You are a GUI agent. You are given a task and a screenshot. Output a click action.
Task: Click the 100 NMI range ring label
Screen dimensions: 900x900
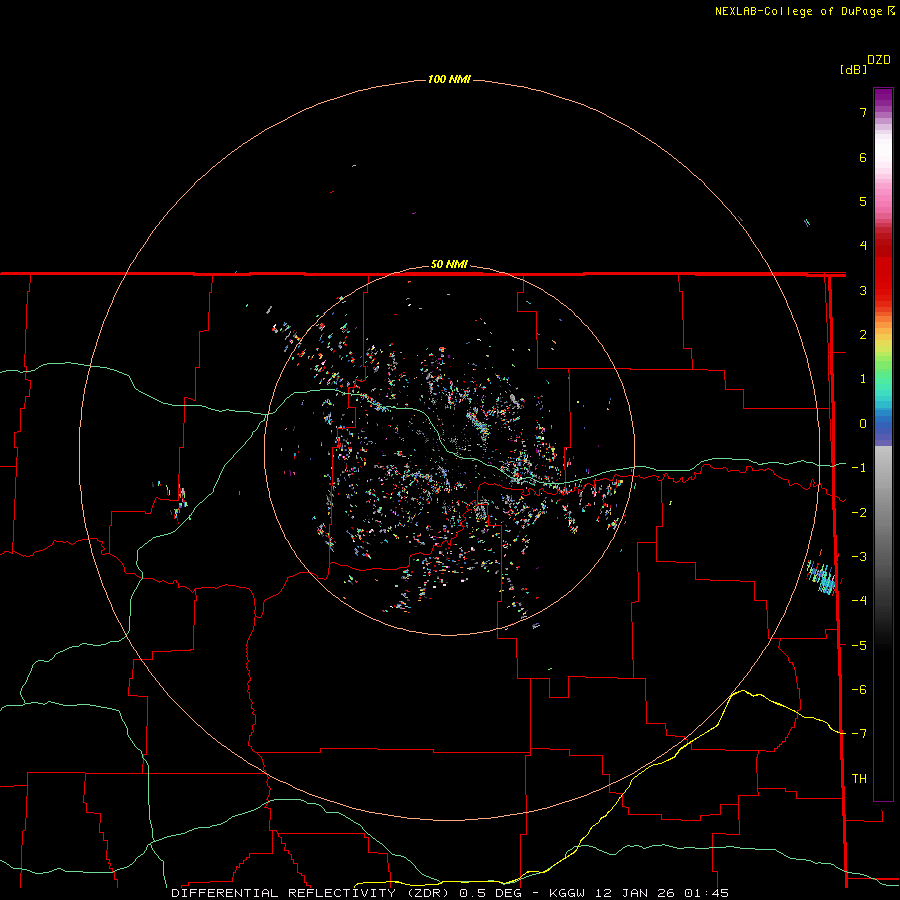point(449,79)
